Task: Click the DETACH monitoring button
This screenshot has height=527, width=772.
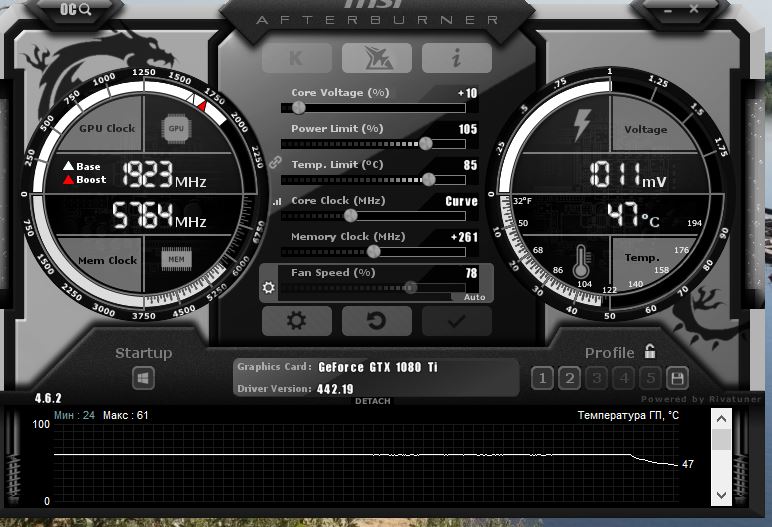Action: point(373,401)
